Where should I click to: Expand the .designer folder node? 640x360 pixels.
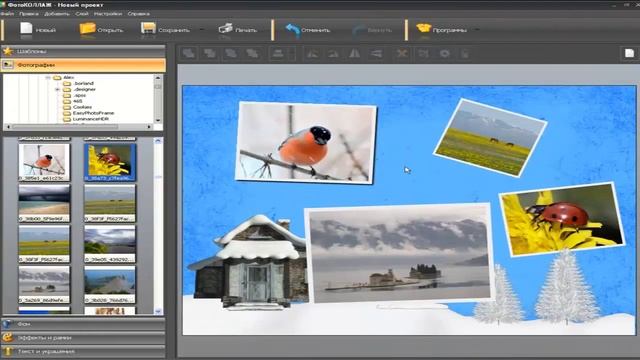pos(58,89)
